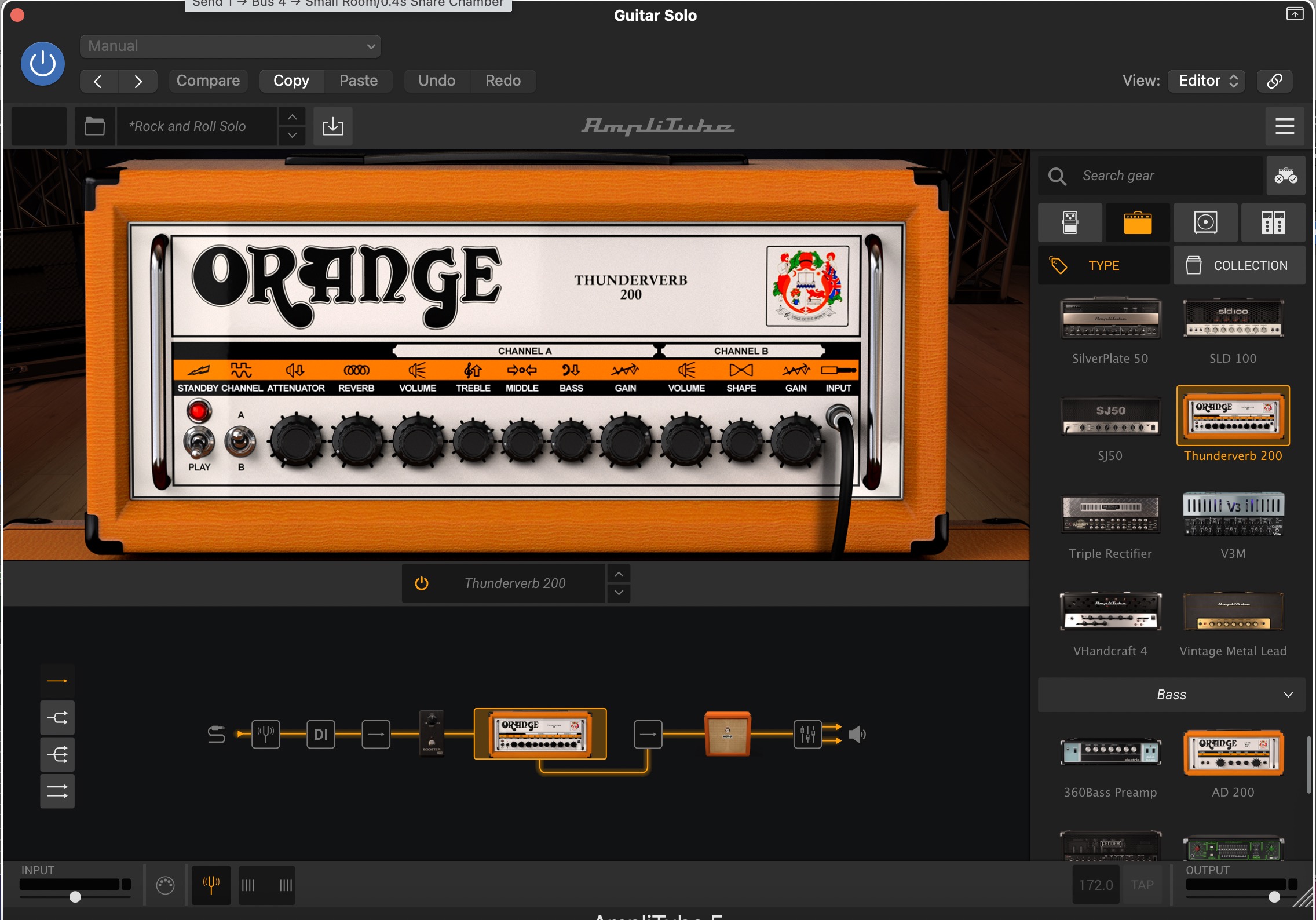Toggle the amp STANDBY/PLAY switch
This screenshot has height=920, width=1316.
199,443
